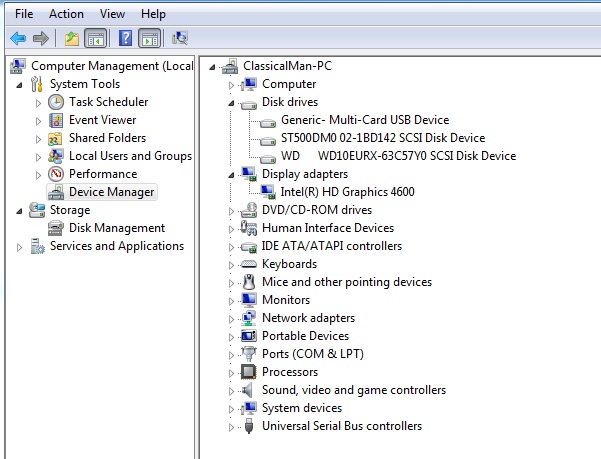Click the Network adapters icon
Screen dimensions: 601x459
(x=249, y=318)
